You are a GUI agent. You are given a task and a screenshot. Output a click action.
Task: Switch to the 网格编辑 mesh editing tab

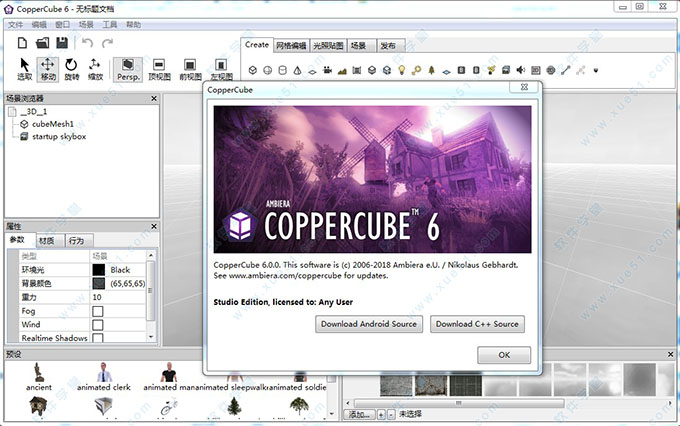[291, 46]
